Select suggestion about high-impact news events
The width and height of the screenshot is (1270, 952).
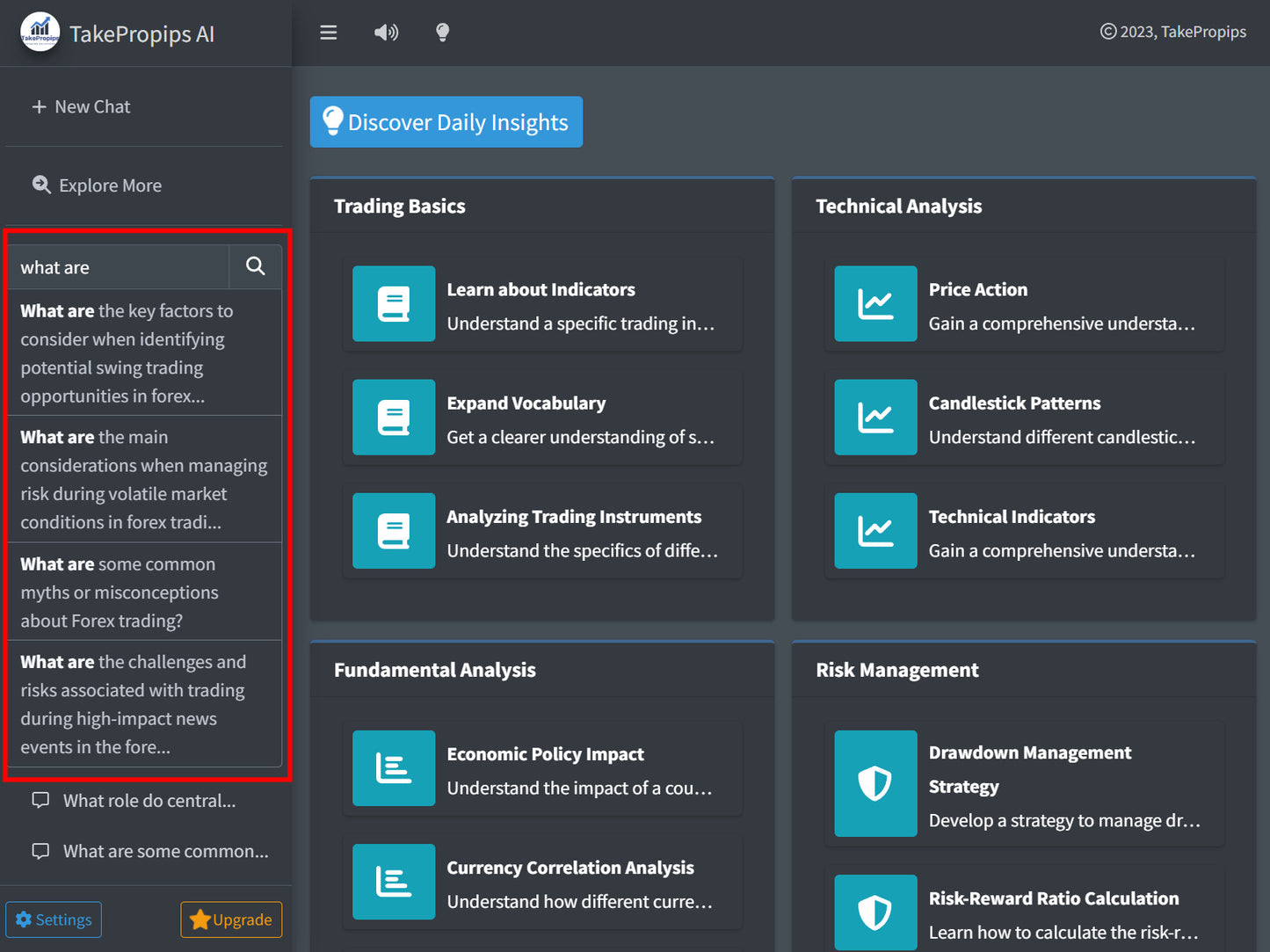coord(145,703)
